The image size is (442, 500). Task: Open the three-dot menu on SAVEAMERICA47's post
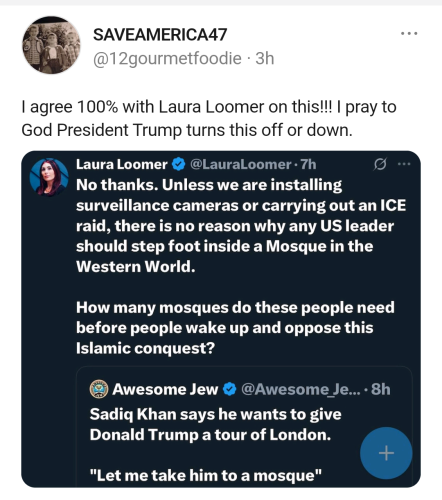pyautogui.click(x=409, y=33)
